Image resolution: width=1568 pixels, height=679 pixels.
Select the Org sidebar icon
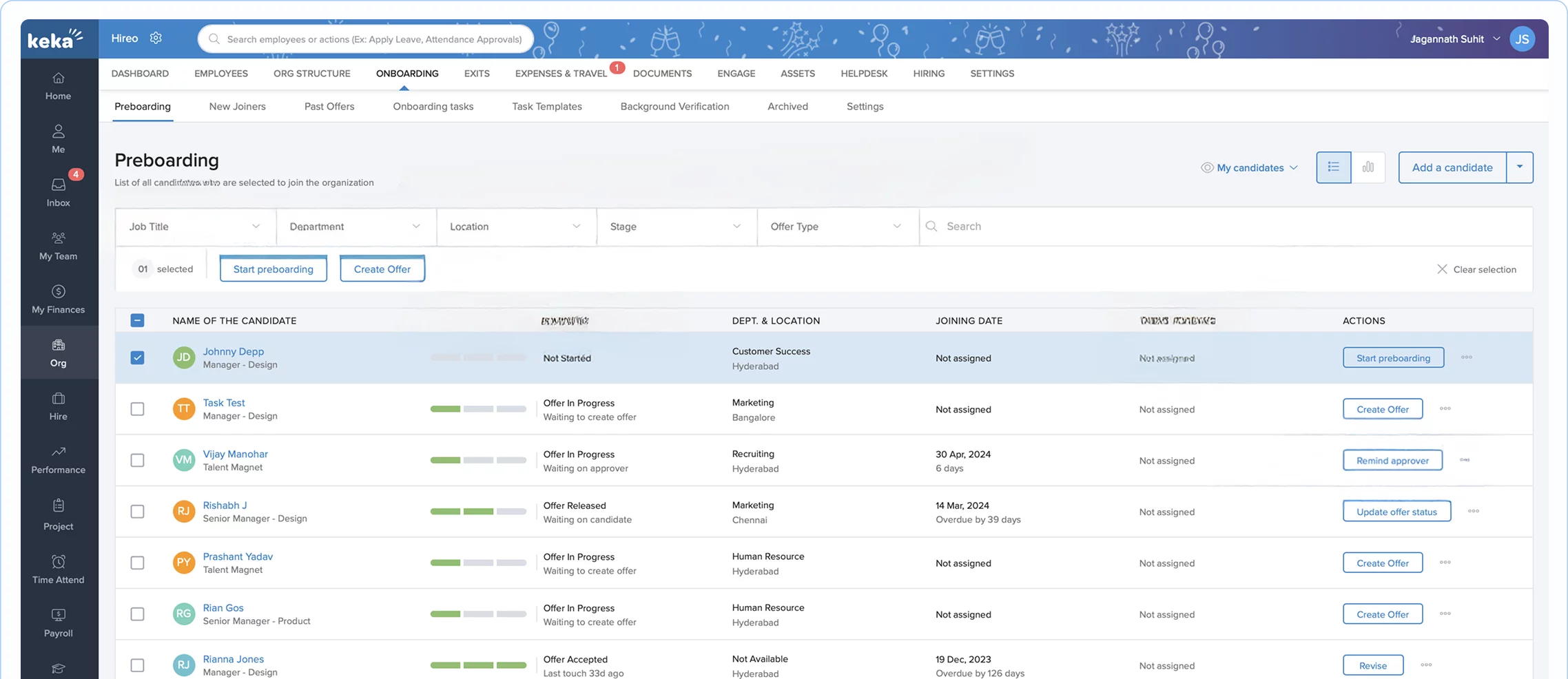tap(59, 353)
